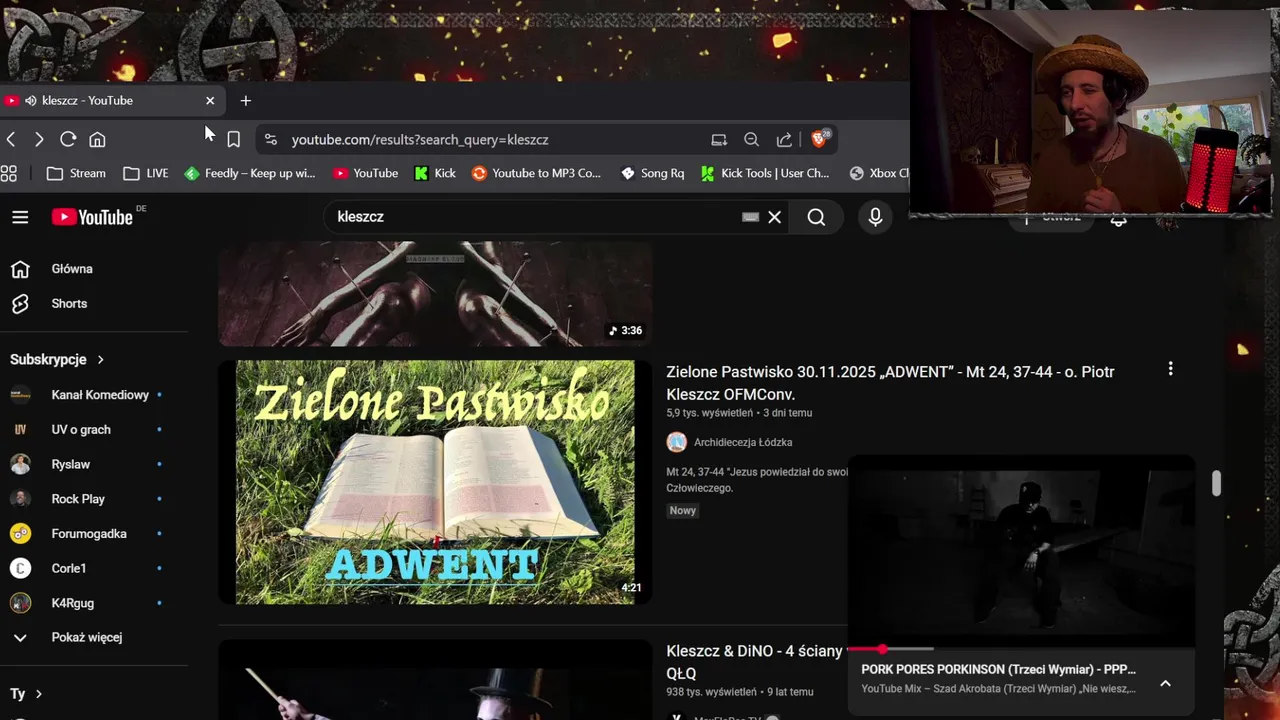The width and height of the screenshot is (1280, 720).
Task: Reload the YouTube results page
Action: coord(68,140)
